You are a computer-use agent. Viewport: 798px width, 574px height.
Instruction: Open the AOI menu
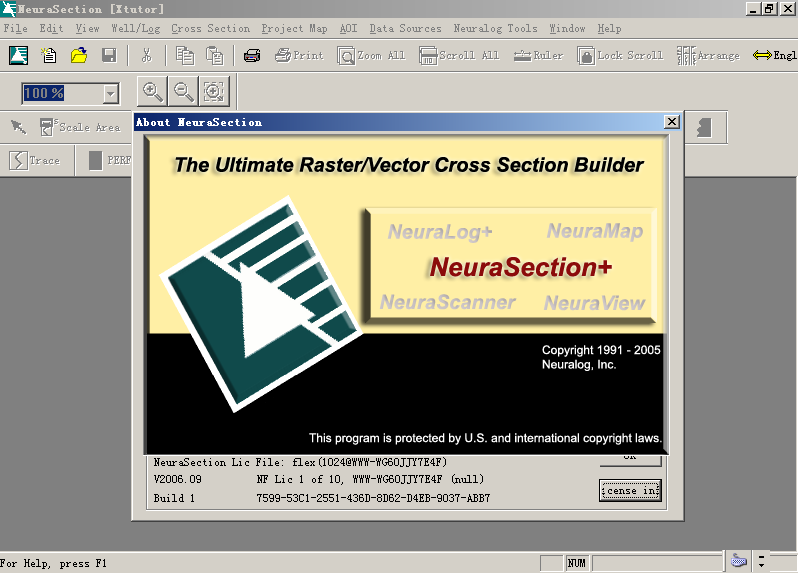349,28
